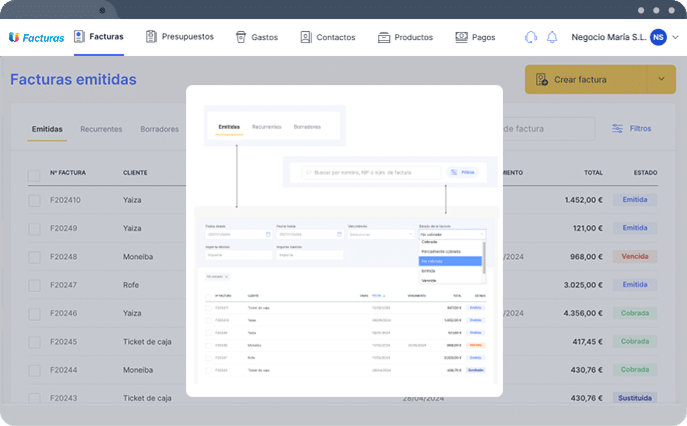
Task: Click the Nº FACTURA column header
Action: tap(68, 173)
